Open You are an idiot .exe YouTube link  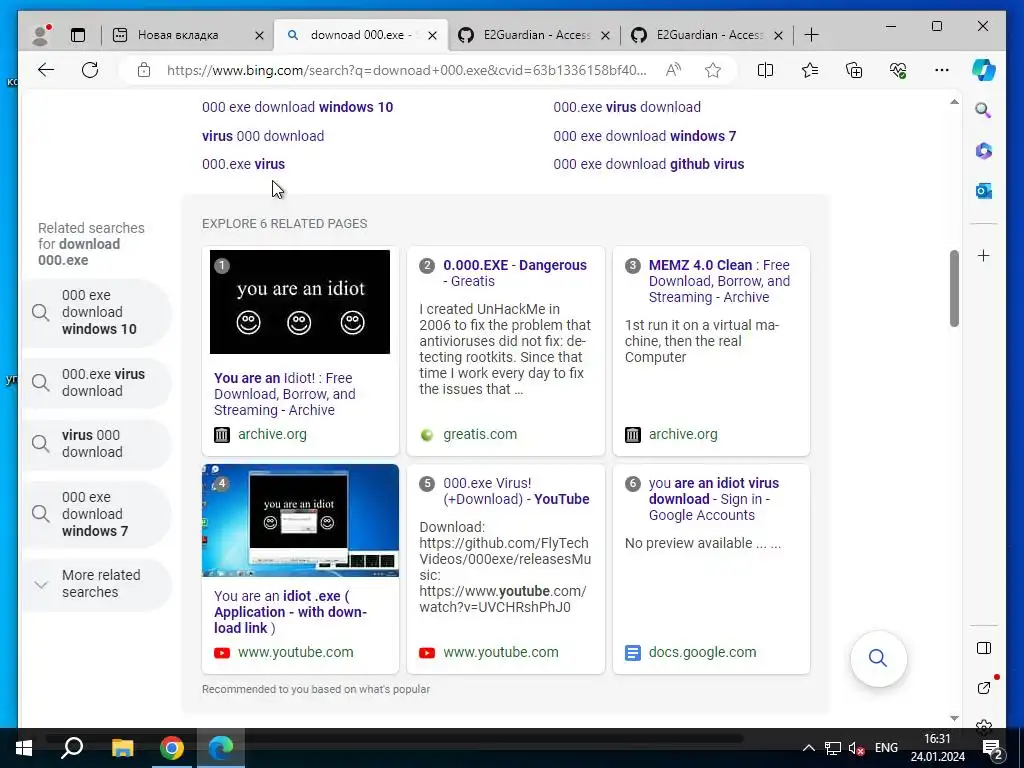tap(290, 612)
